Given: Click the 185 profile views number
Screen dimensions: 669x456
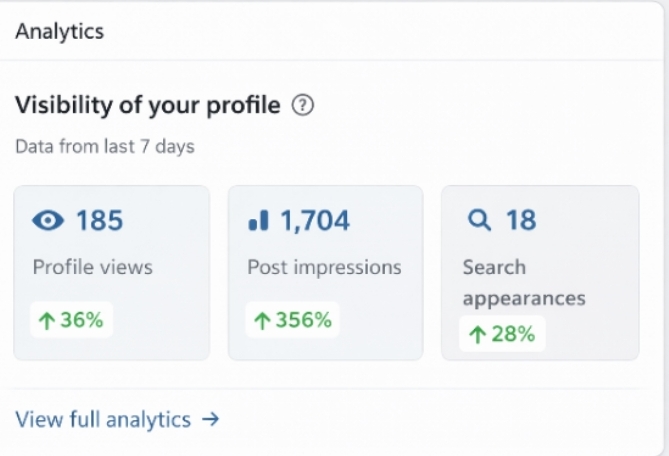Looking at the screenshot, I should point(99,220).
